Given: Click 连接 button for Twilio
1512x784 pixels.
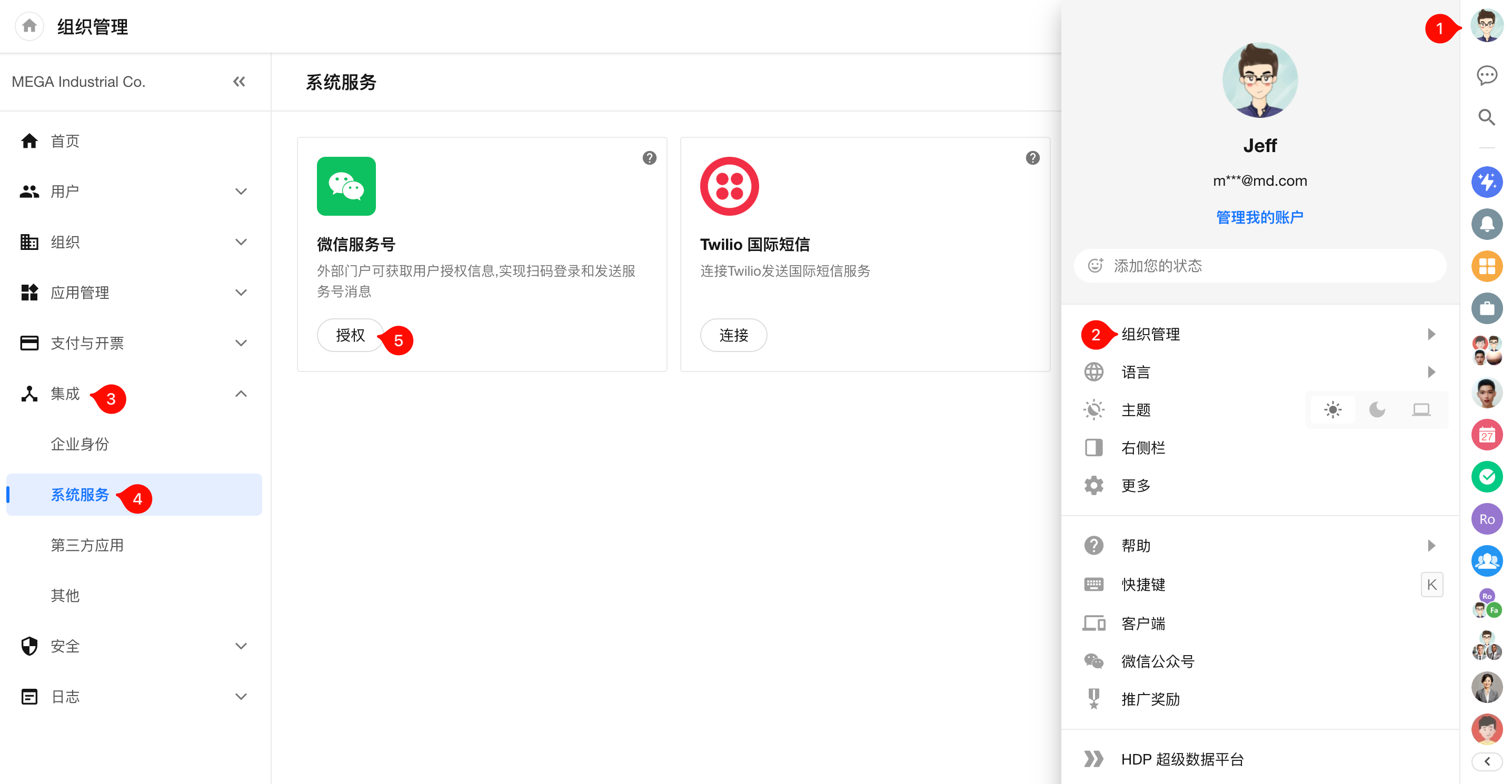Looking at the screenshot, I should [733, 335].
